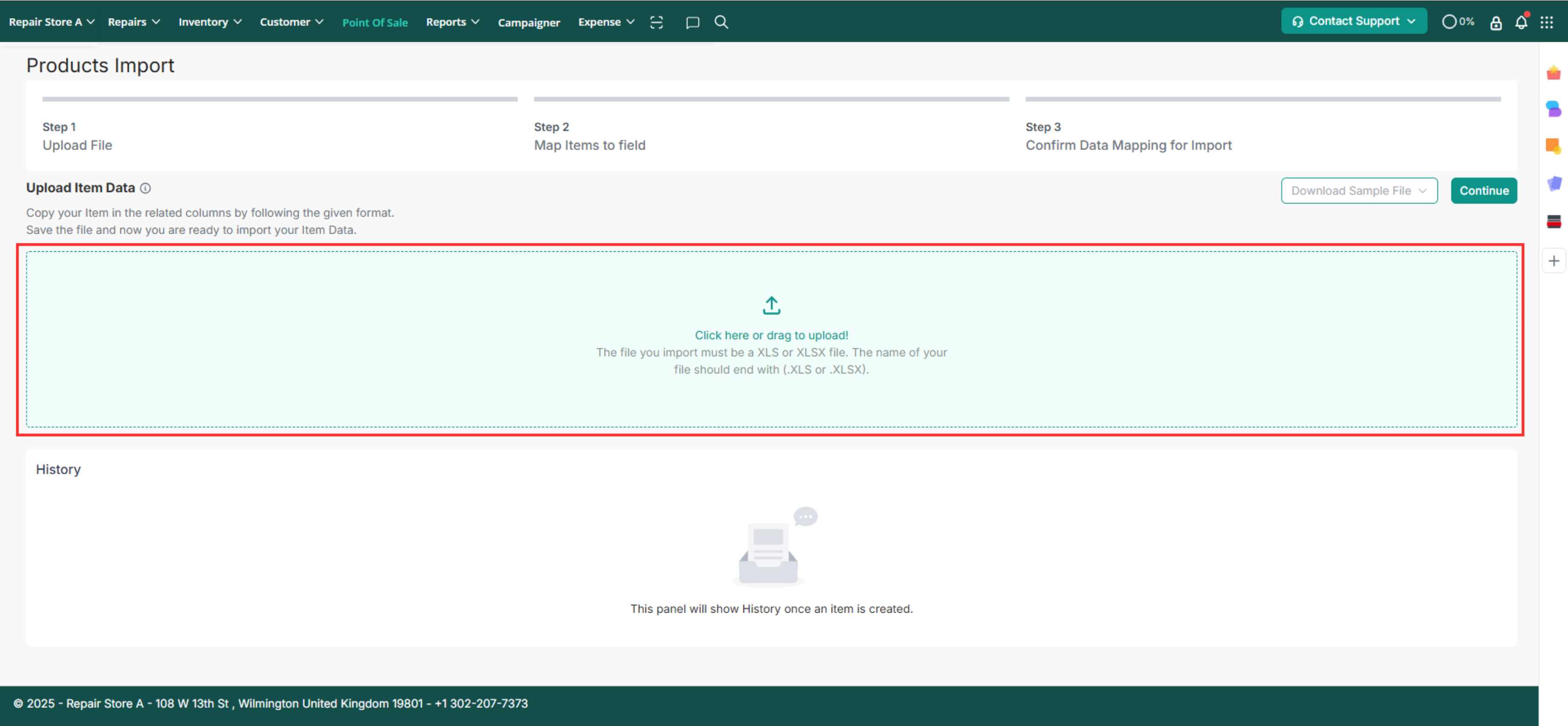Expand the Inventory menu
1568x726 pixels.
click(x=210, y=22)
